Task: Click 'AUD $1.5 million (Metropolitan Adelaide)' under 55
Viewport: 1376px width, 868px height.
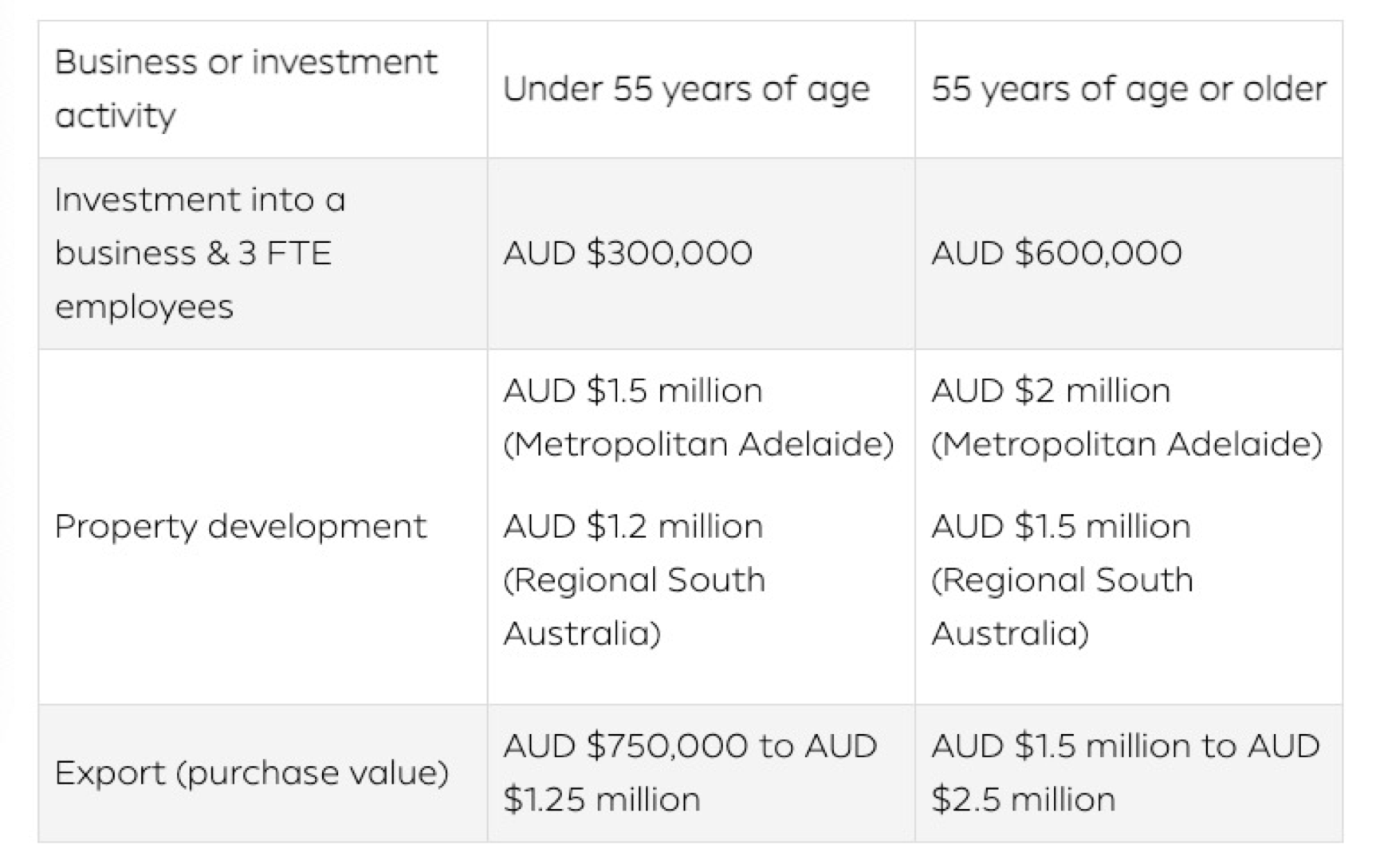Action: pyautogui.click(x=698, y=418)
